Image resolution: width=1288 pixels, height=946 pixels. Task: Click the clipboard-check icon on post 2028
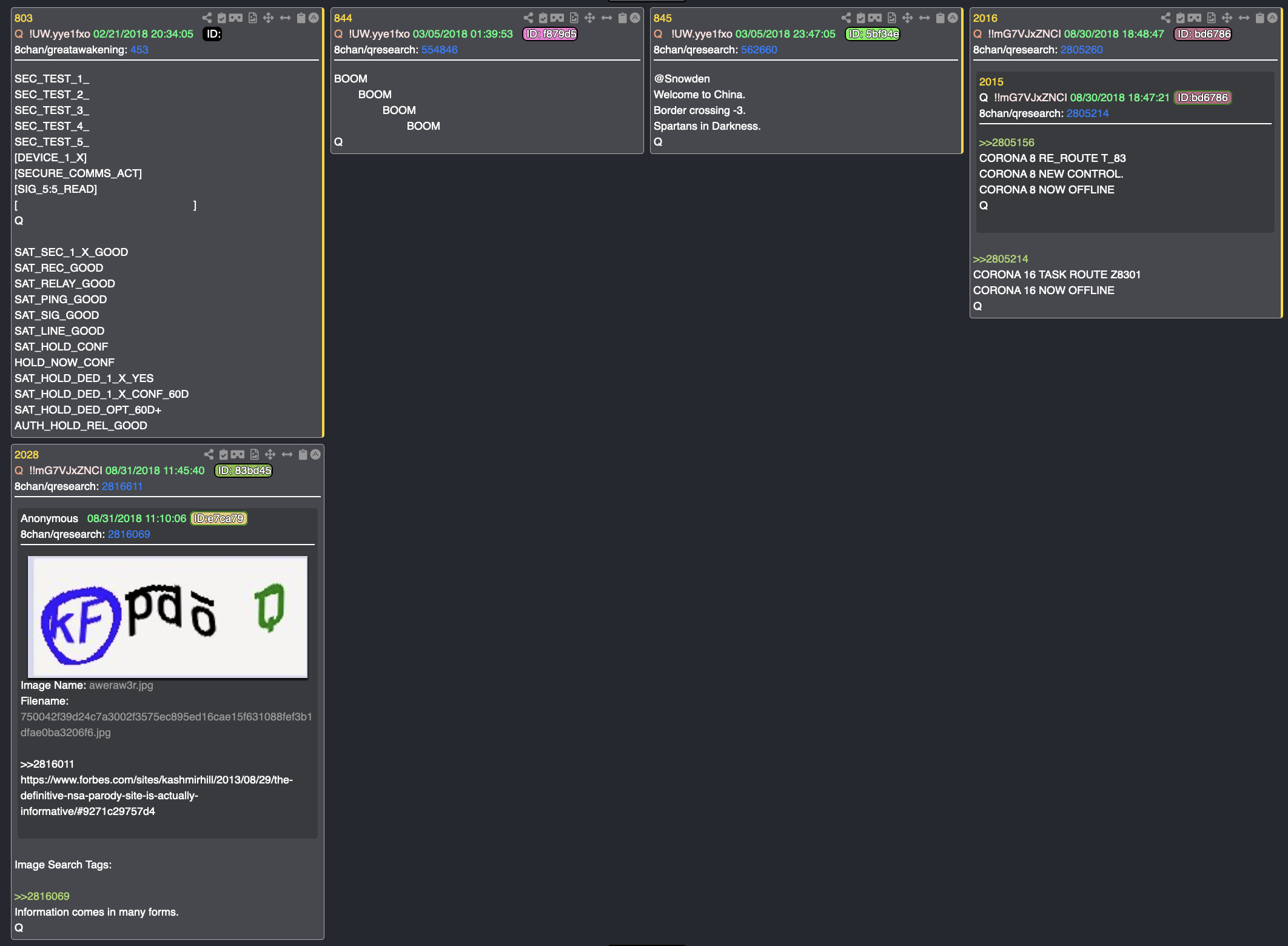coord(224,455)
